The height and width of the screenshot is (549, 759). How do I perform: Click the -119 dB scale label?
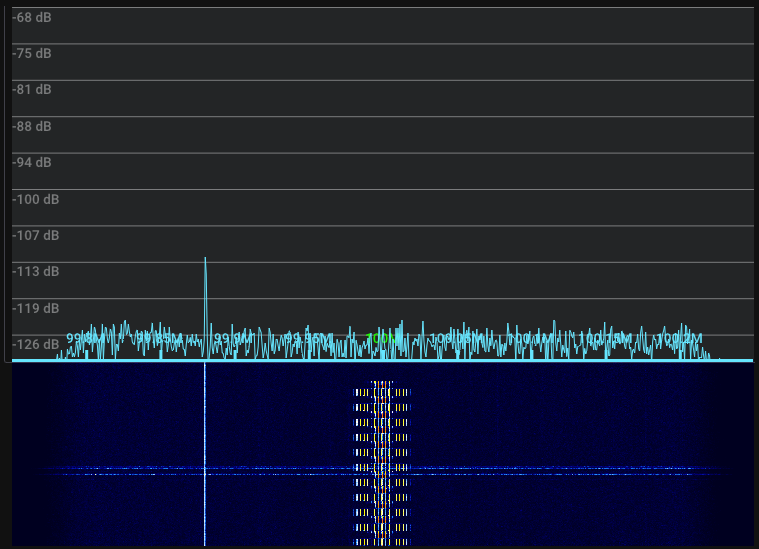click(x=36, y=308)
